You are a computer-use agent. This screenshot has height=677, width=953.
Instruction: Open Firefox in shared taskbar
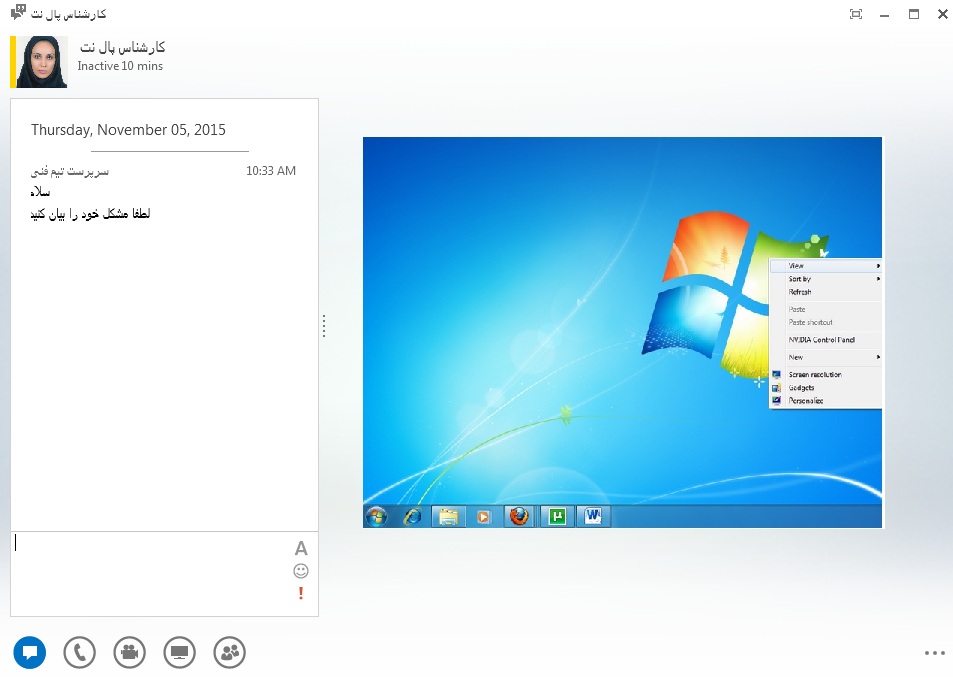click(x=519, y=517)
